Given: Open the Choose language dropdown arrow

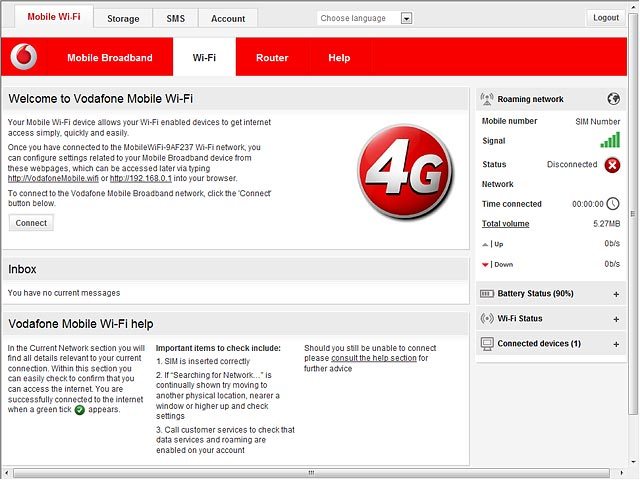Looking at the screenshot, I should click(406, 18).
